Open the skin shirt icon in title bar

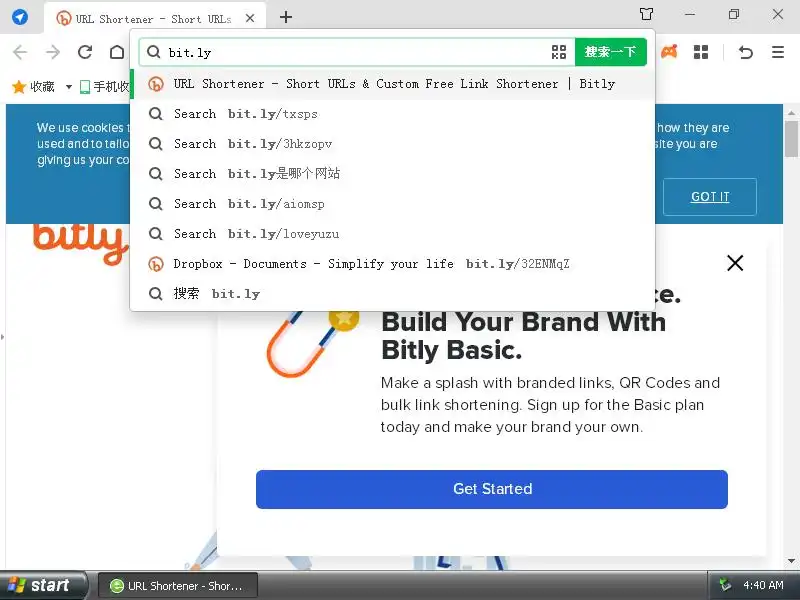coord(646,14)
